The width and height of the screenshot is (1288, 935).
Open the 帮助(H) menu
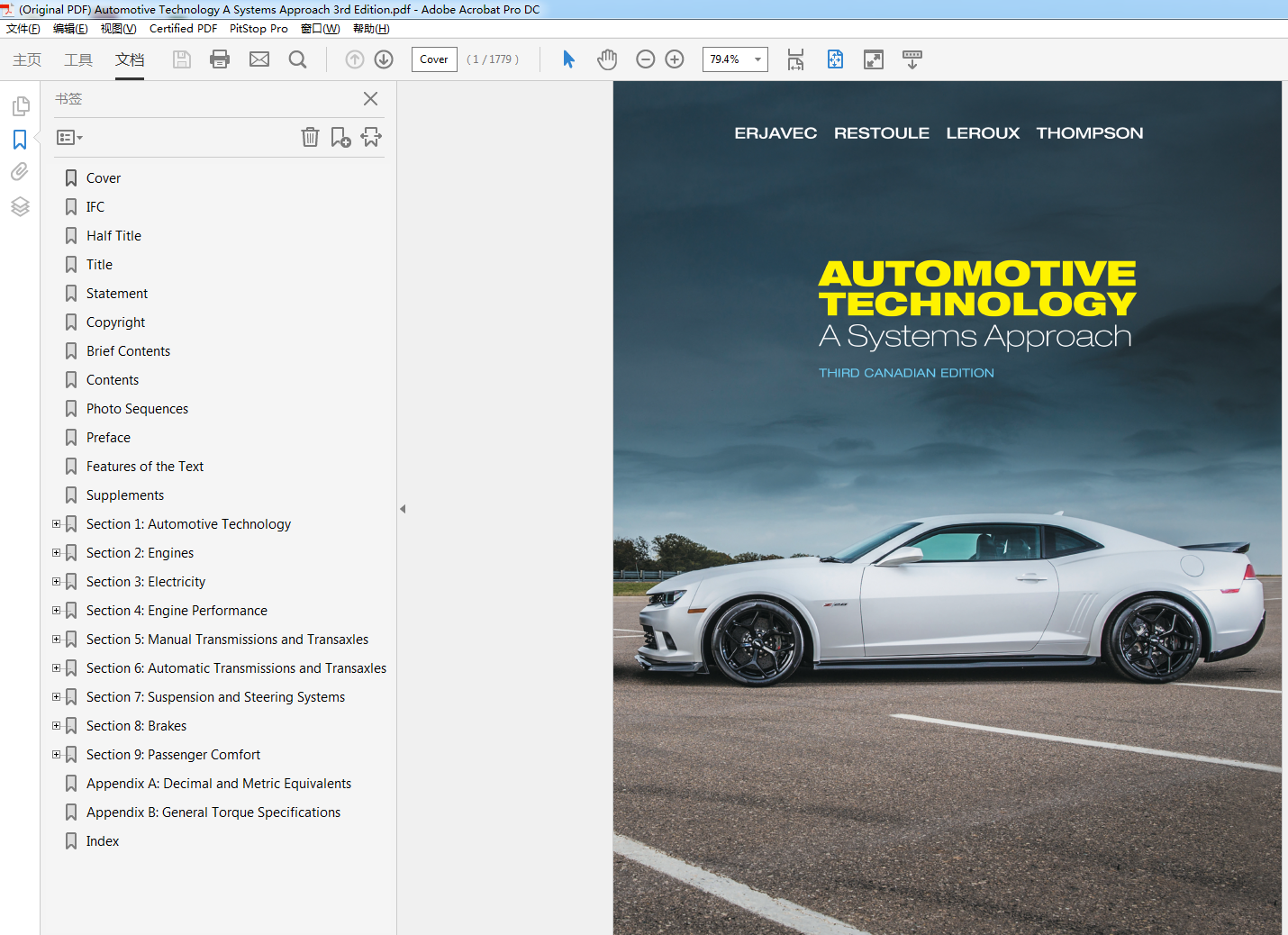coord(371,29)
